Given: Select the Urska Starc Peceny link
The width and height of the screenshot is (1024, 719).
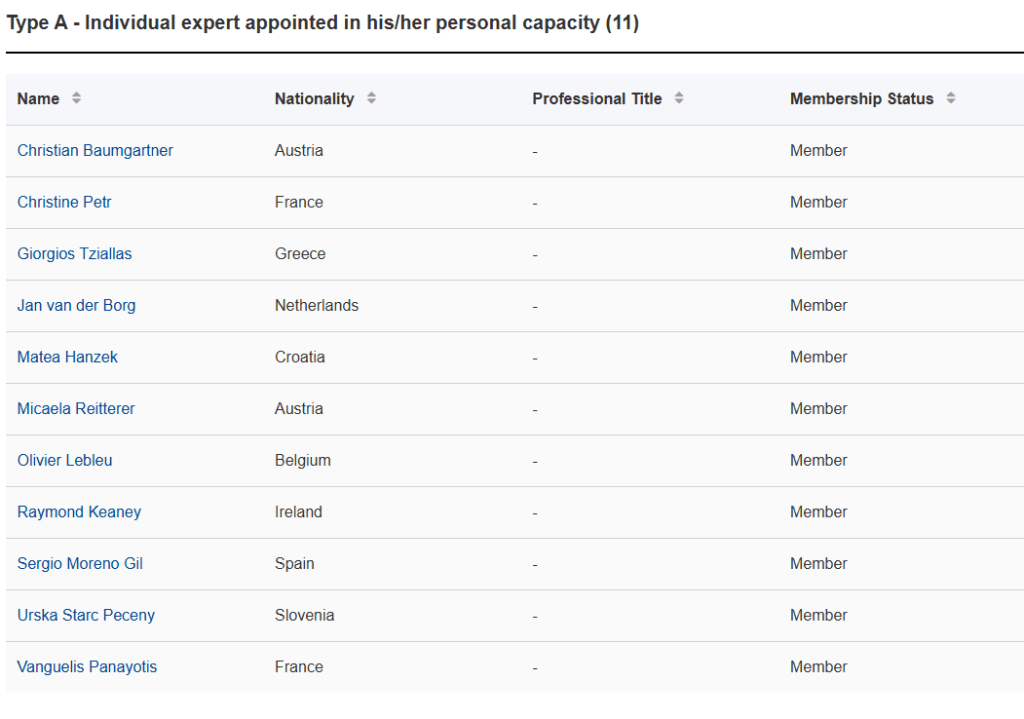Looking at the screenshot, I should coord(86,616).
